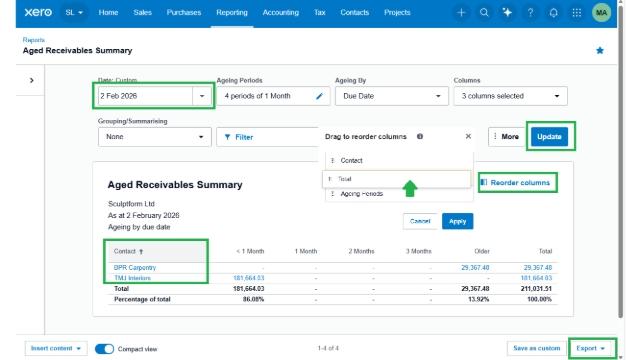Click the Filter button
Screen dimensions: 640x360
point(239,137)
